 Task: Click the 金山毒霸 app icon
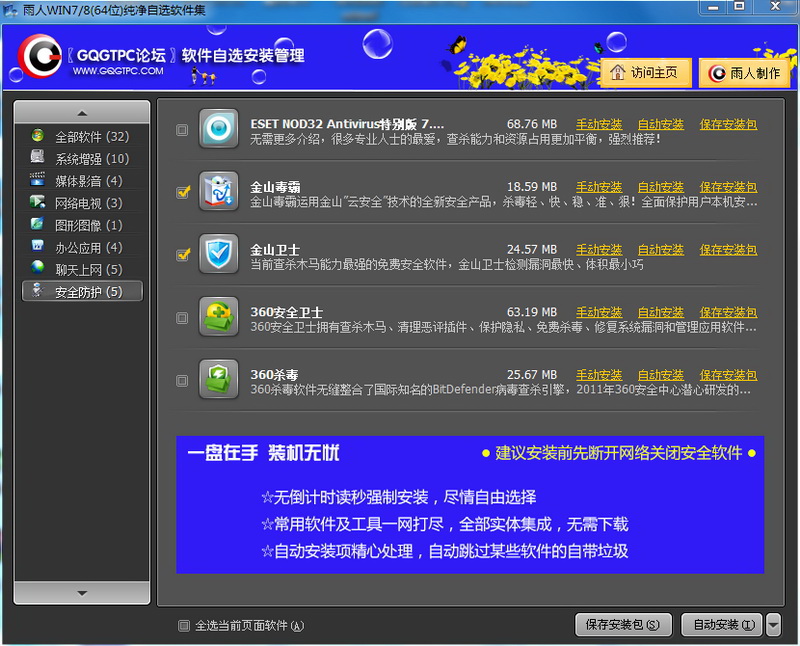tap(218, 191)
